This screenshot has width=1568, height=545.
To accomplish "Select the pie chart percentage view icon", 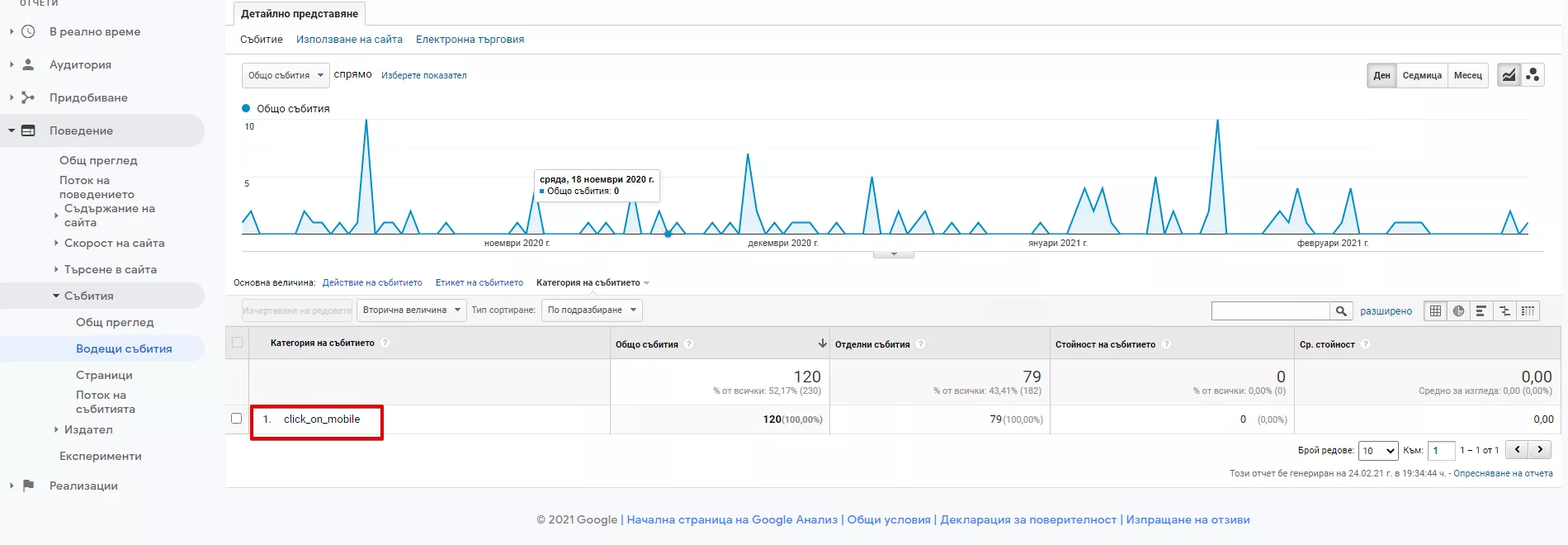I will [1459, 310].
